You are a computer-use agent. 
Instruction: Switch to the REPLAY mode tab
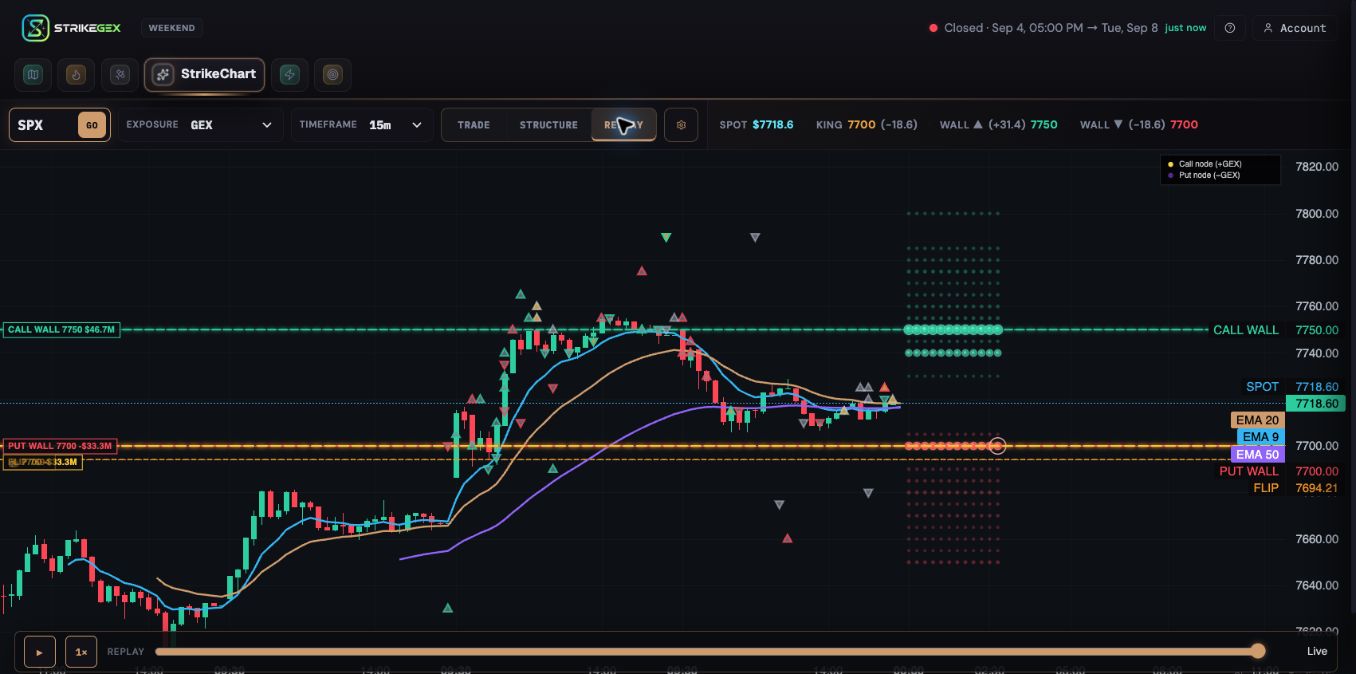tap(624, 125)
